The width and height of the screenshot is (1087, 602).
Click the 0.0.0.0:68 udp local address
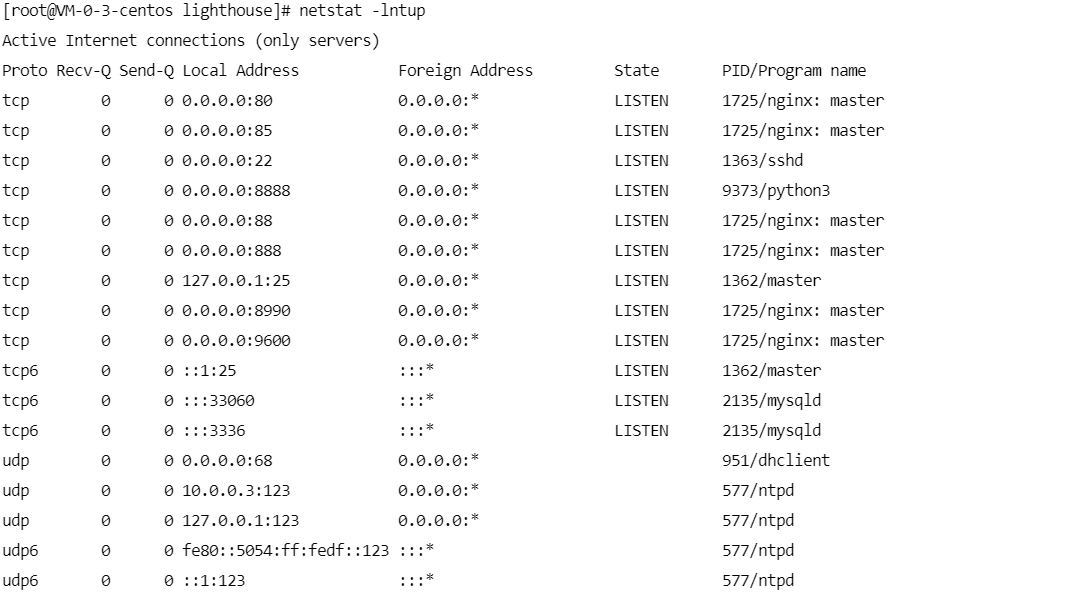point(227,461)
